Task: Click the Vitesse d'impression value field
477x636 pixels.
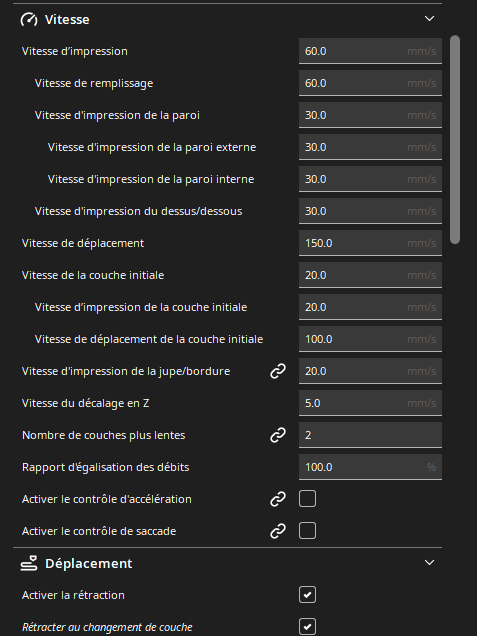Action: coord(370,51)
